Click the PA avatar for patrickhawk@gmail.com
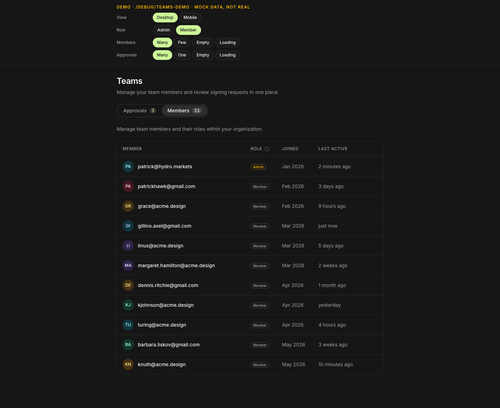 (128, 186)
